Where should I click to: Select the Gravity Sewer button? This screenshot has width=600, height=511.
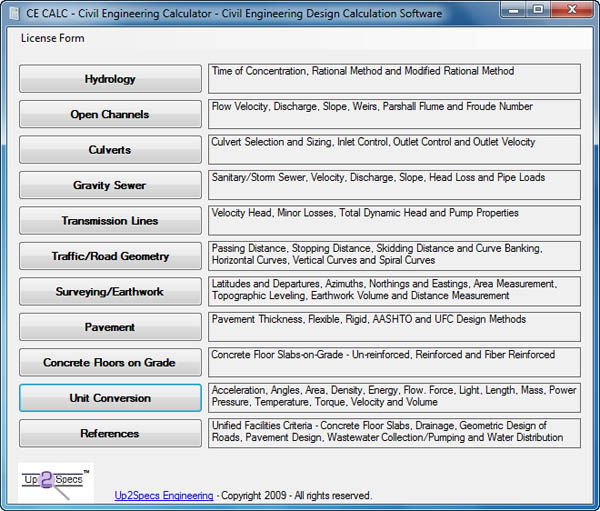click(x=110, y=185)
